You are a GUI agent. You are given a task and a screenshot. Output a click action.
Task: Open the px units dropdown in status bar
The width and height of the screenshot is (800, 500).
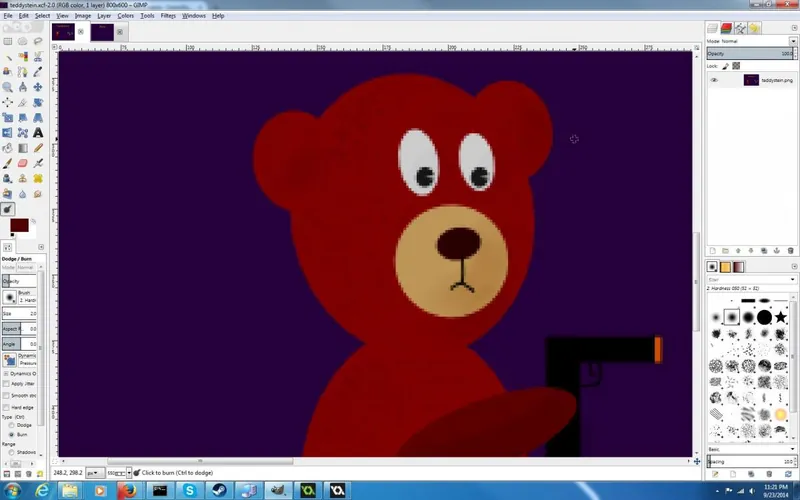tap(94, 473)
